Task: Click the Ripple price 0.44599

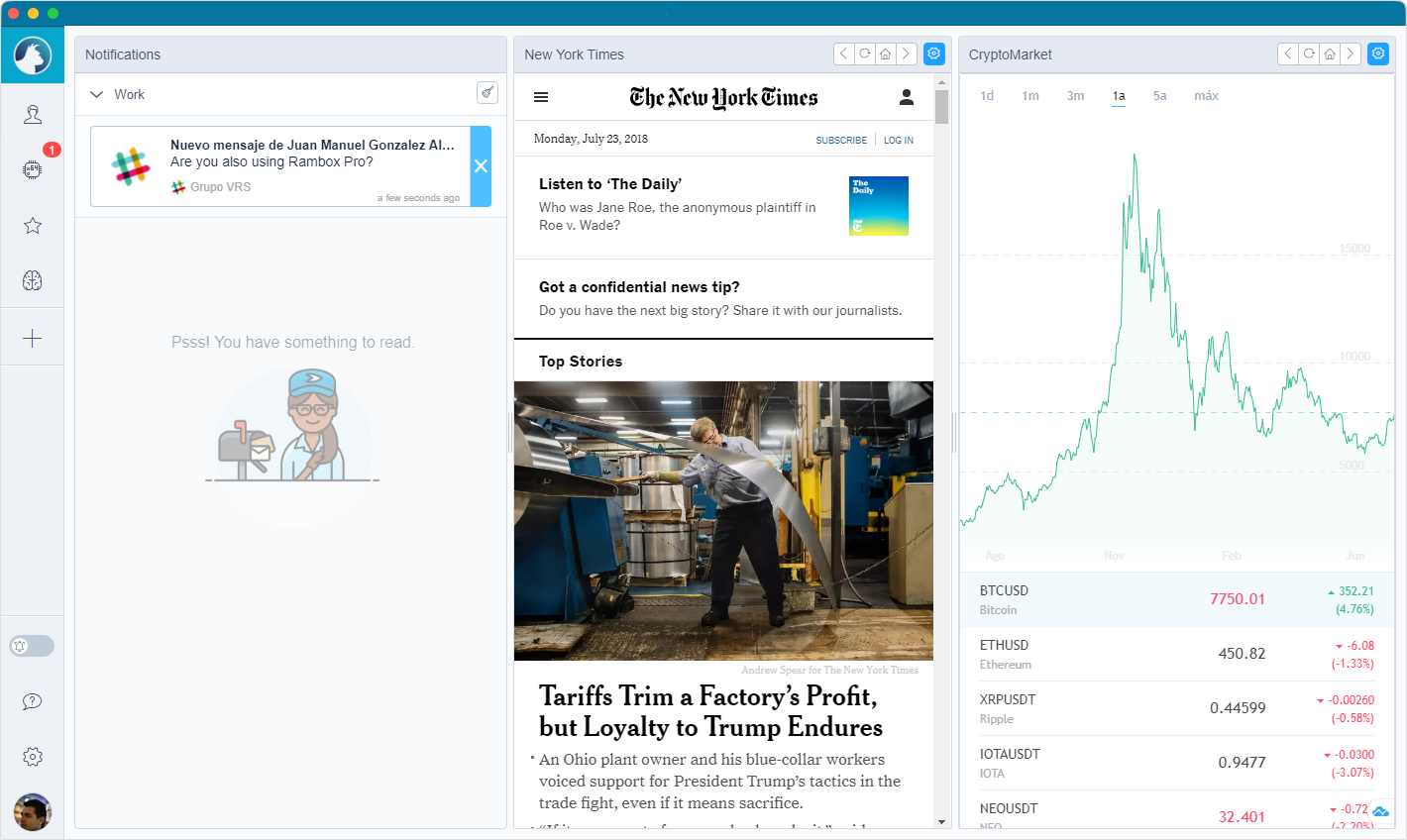Action: coord(1238,708)
